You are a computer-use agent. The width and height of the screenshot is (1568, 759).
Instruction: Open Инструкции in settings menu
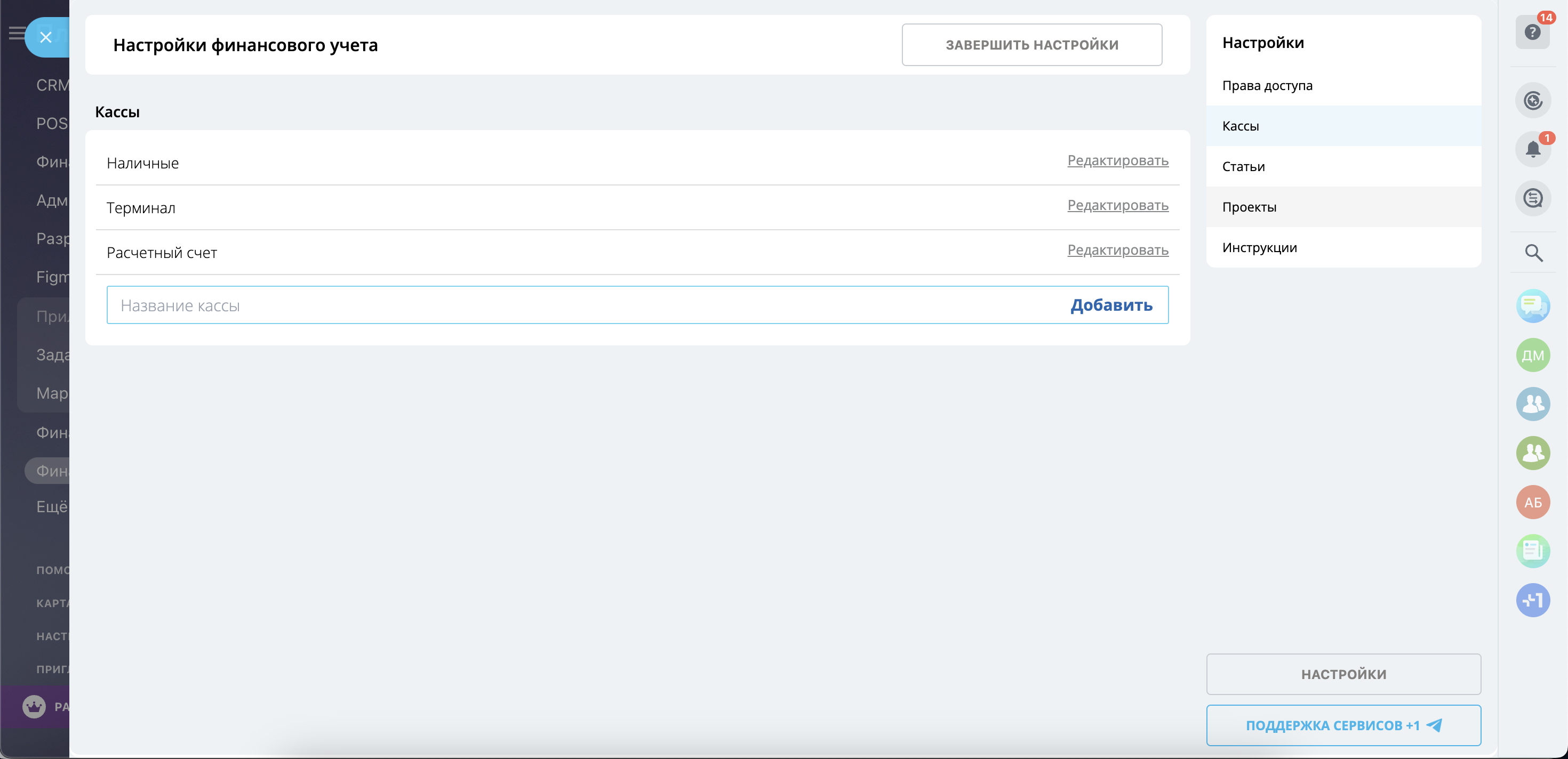click(x=1259, y=248)
